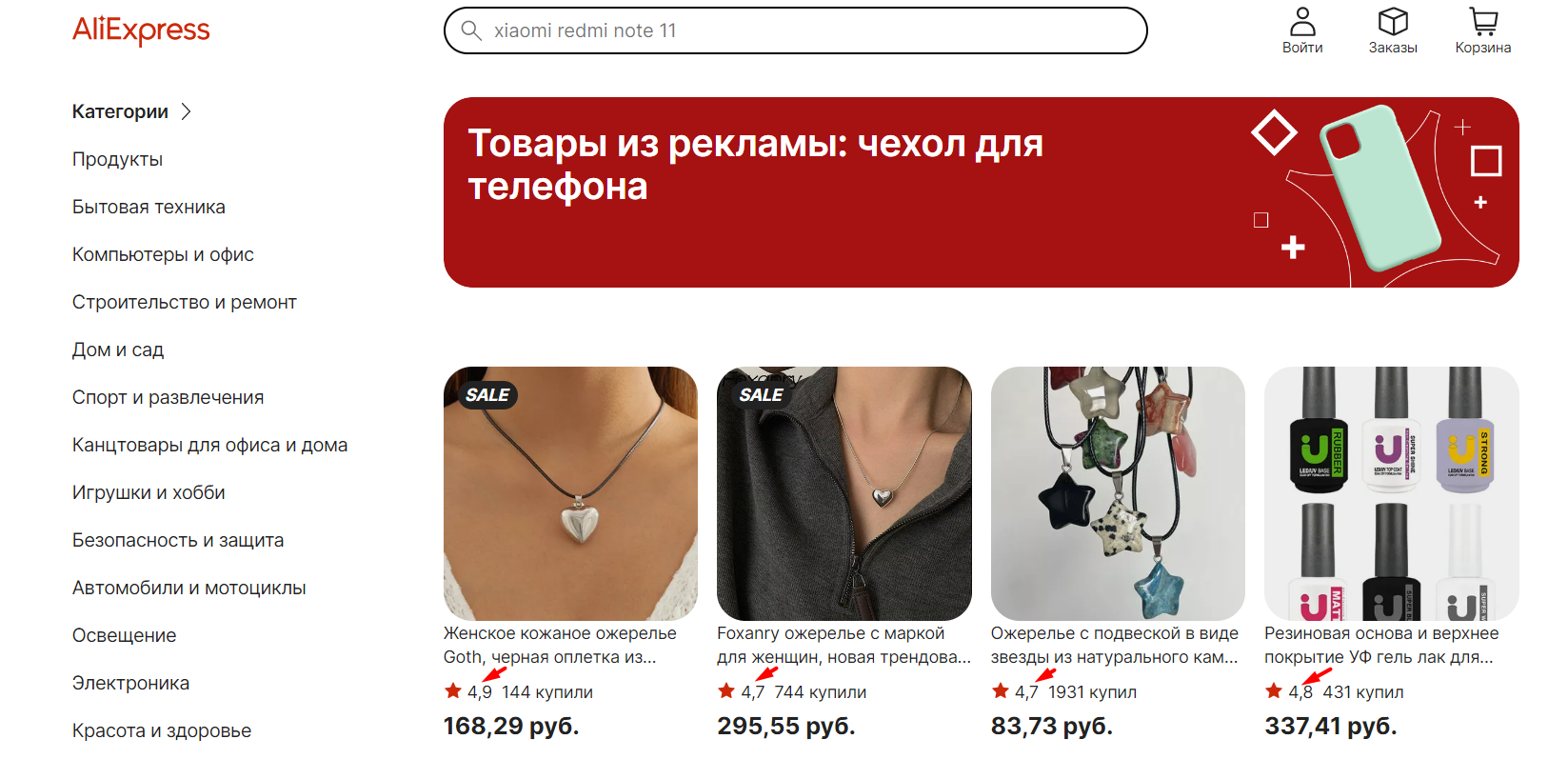Viewport: 1568px width, 759px height.
Task: Open the Войти user profile icon
Action: tap(1302, 22)
